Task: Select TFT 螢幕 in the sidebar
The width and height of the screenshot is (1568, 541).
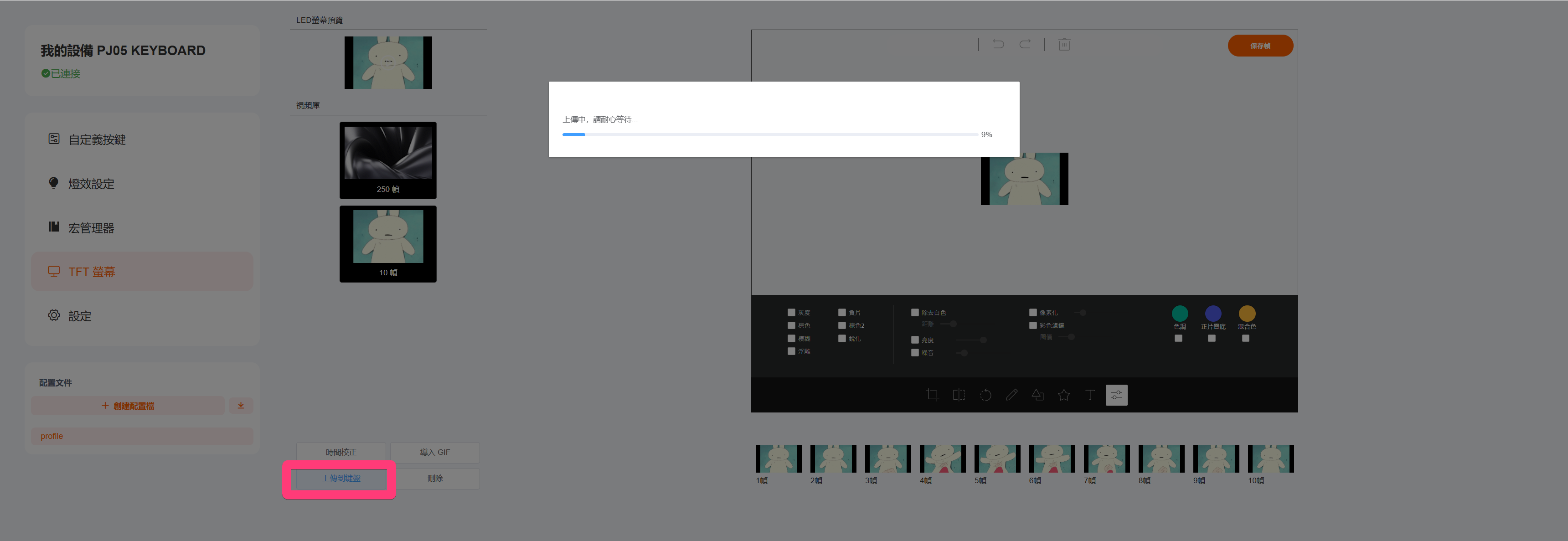Action: [142, 272]
